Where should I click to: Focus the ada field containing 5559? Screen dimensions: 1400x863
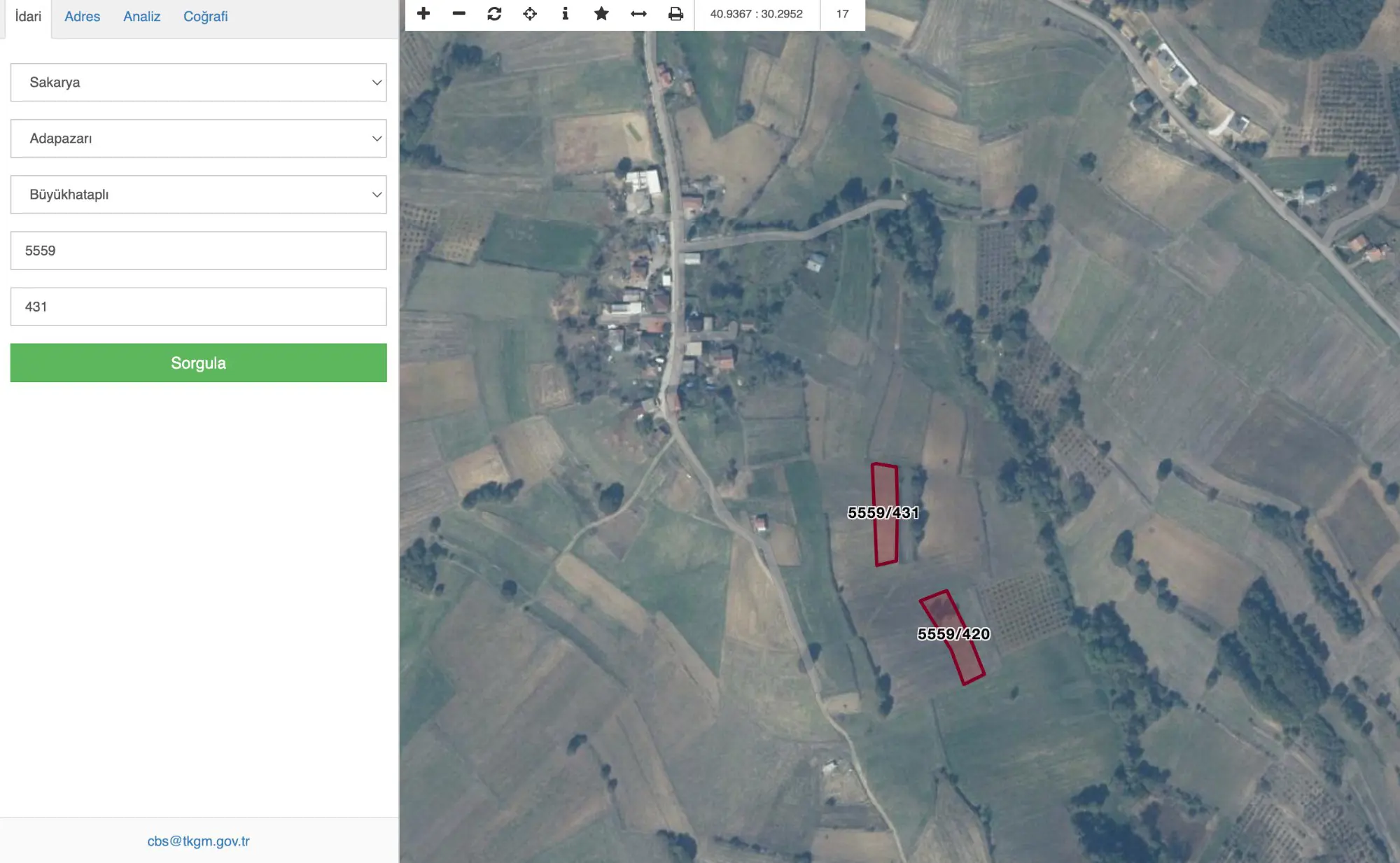198,251
